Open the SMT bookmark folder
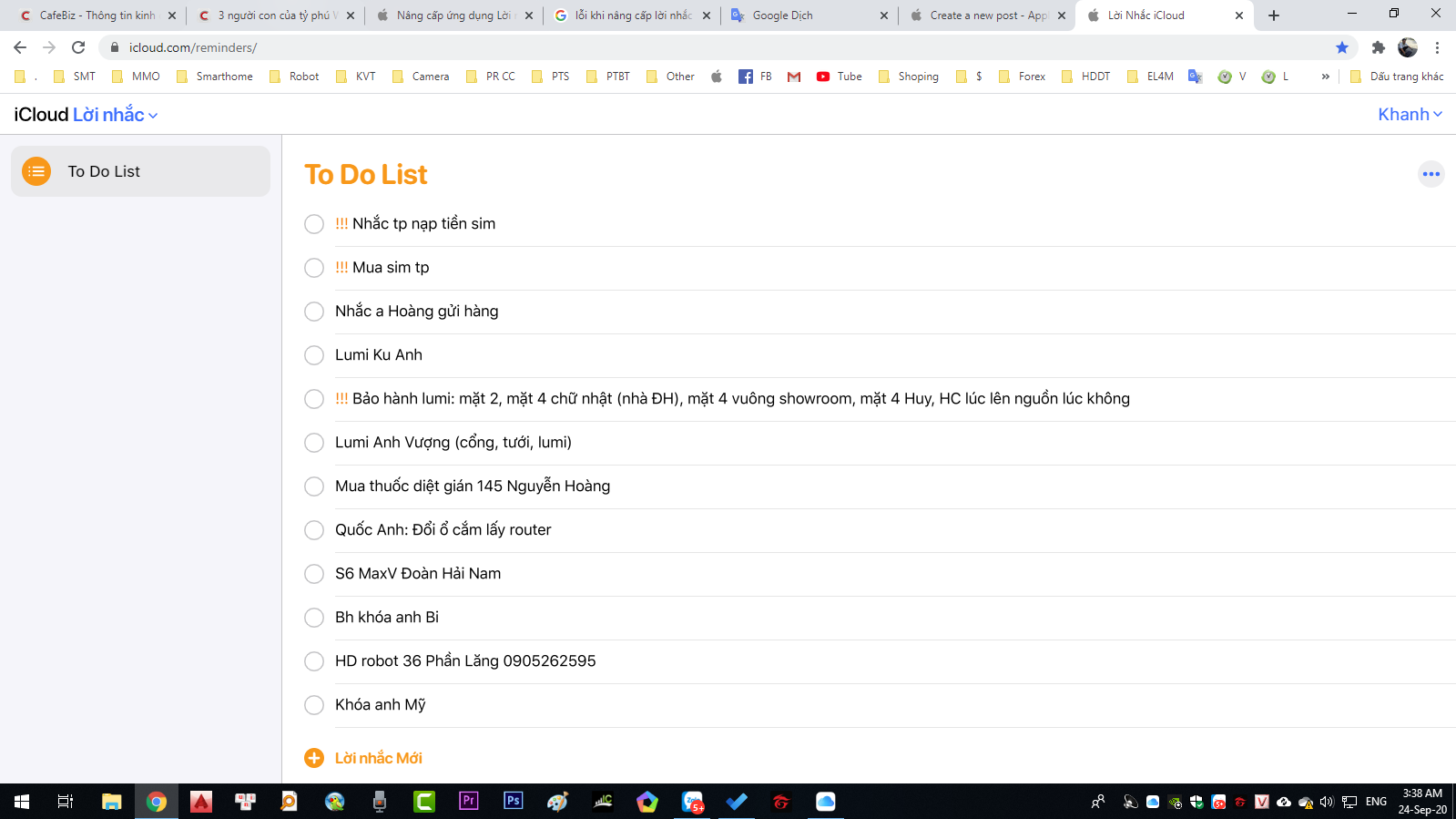This screenshot has height=819, width=1456. (x=75, y=77)
